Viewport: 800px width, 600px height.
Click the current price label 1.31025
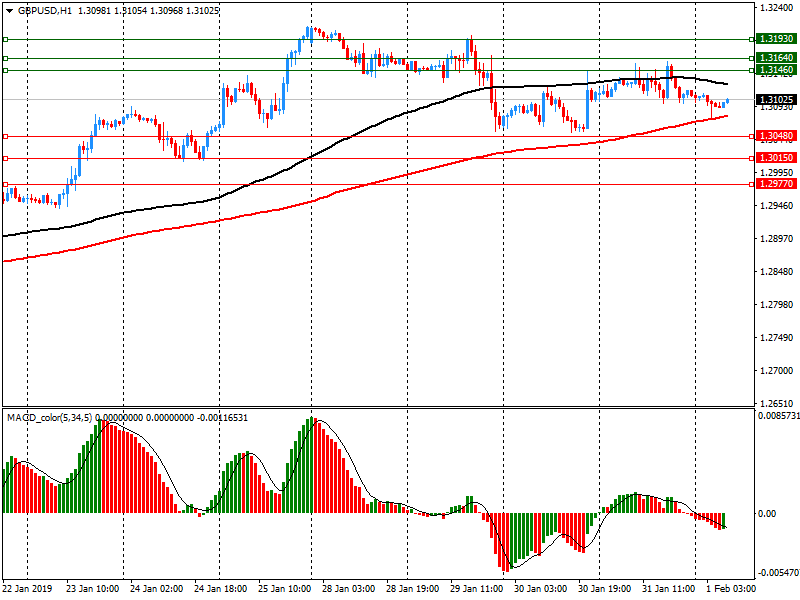pos(776,100)
